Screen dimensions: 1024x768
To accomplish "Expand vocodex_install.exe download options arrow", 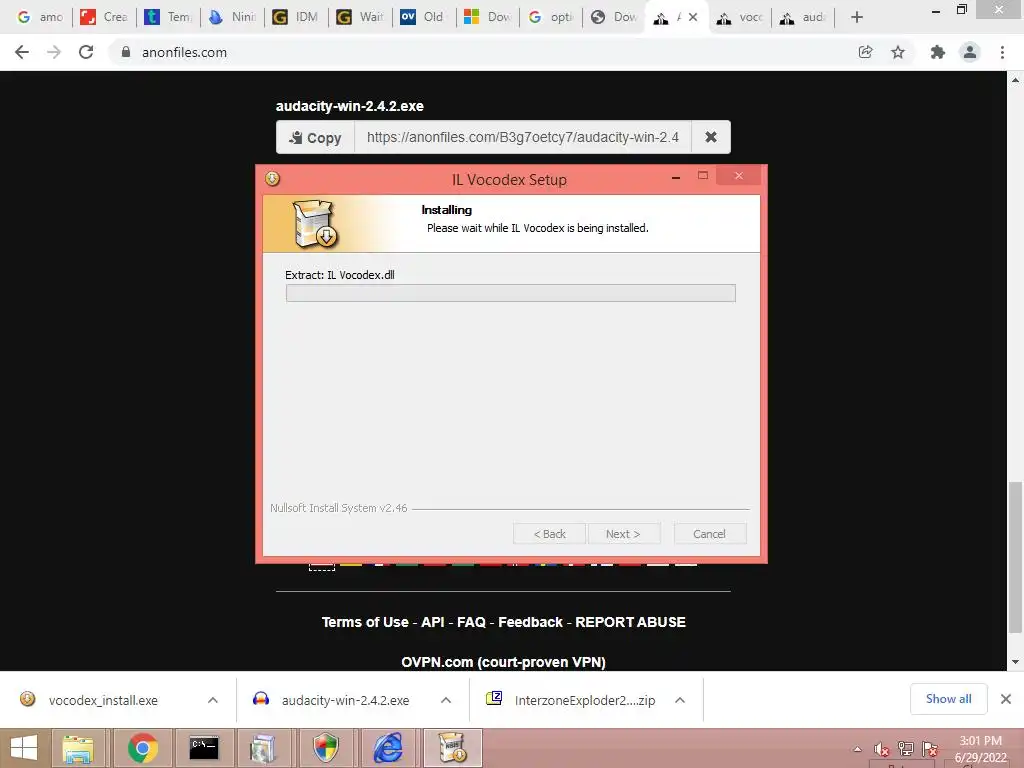I will tap(213, 700).
